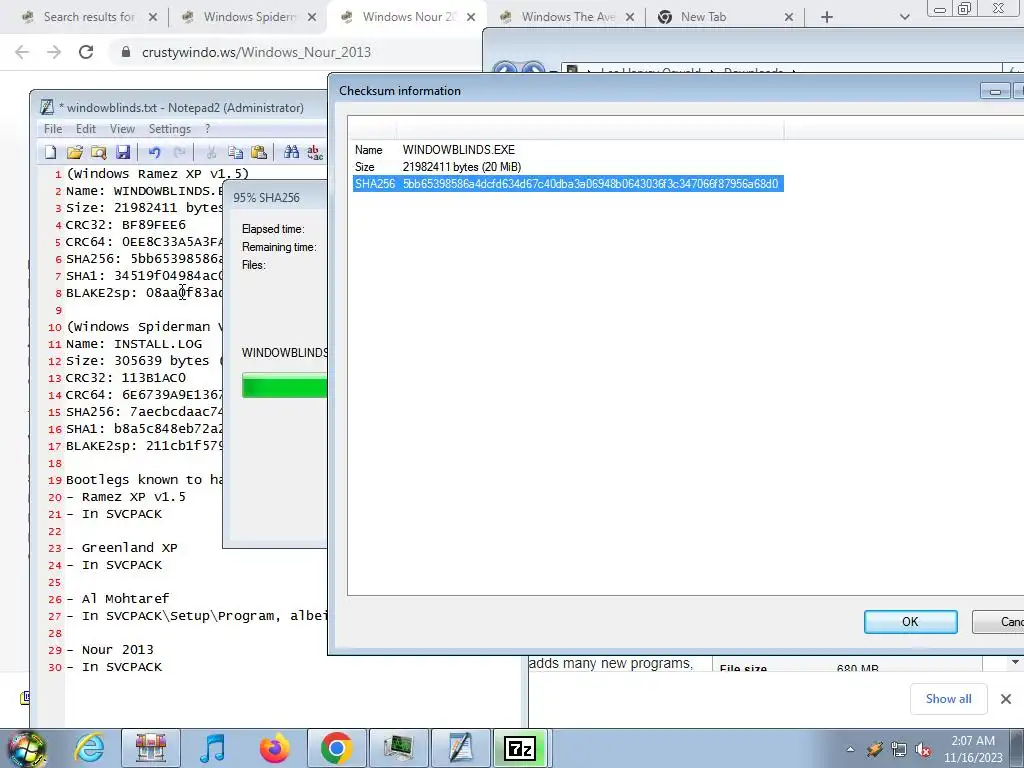Click the Chrome forward arrow
Image resolution: width=1024 pixels, height=768 pixels.
click(x=54, y=52)
